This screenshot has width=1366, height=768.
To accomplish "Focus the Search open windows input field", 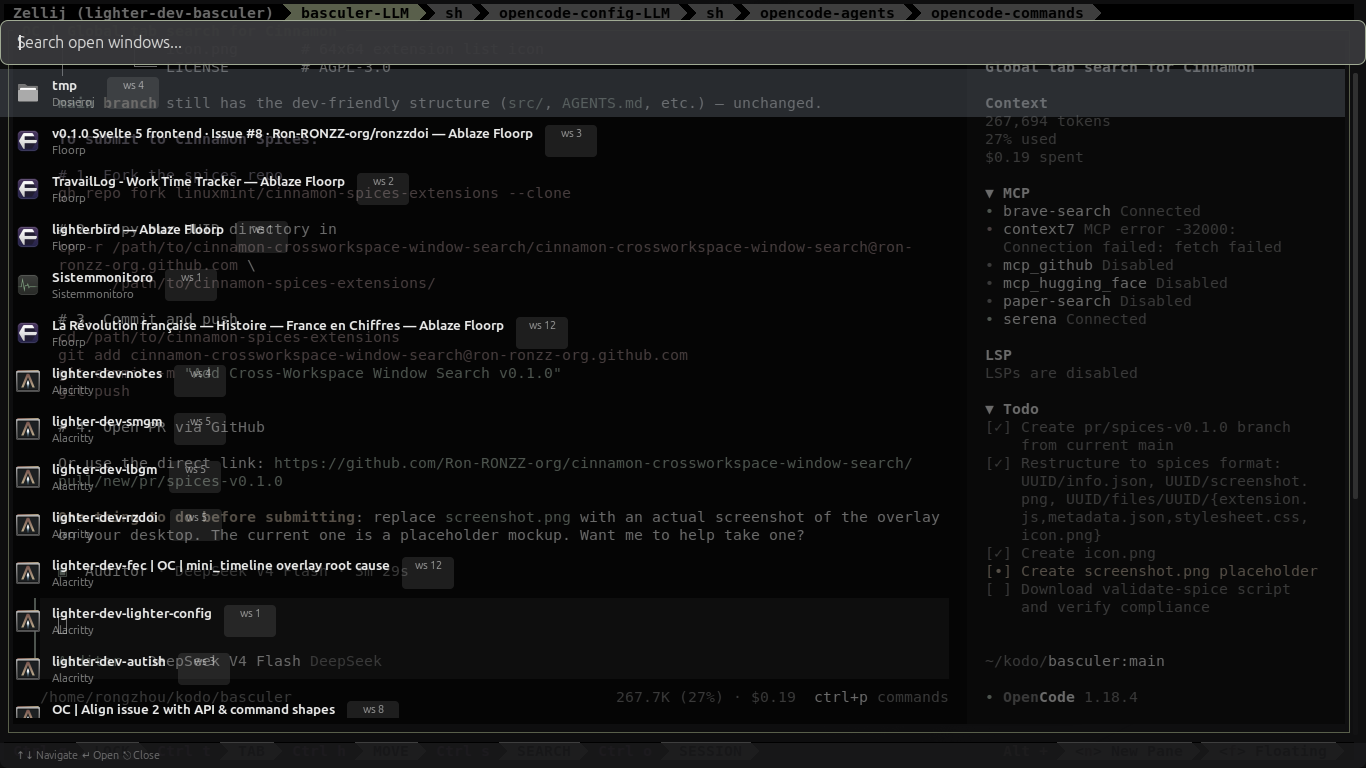I will (x=682, y=43).
